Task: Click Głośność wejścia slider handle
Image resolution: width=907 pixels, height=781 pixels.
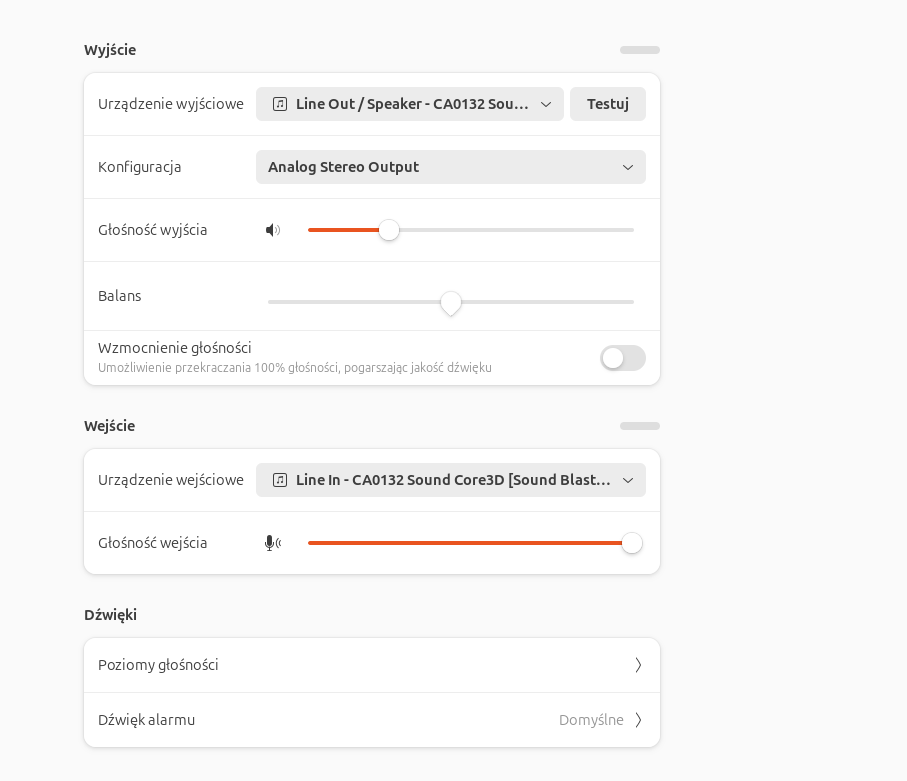Action: coord(632,543)
